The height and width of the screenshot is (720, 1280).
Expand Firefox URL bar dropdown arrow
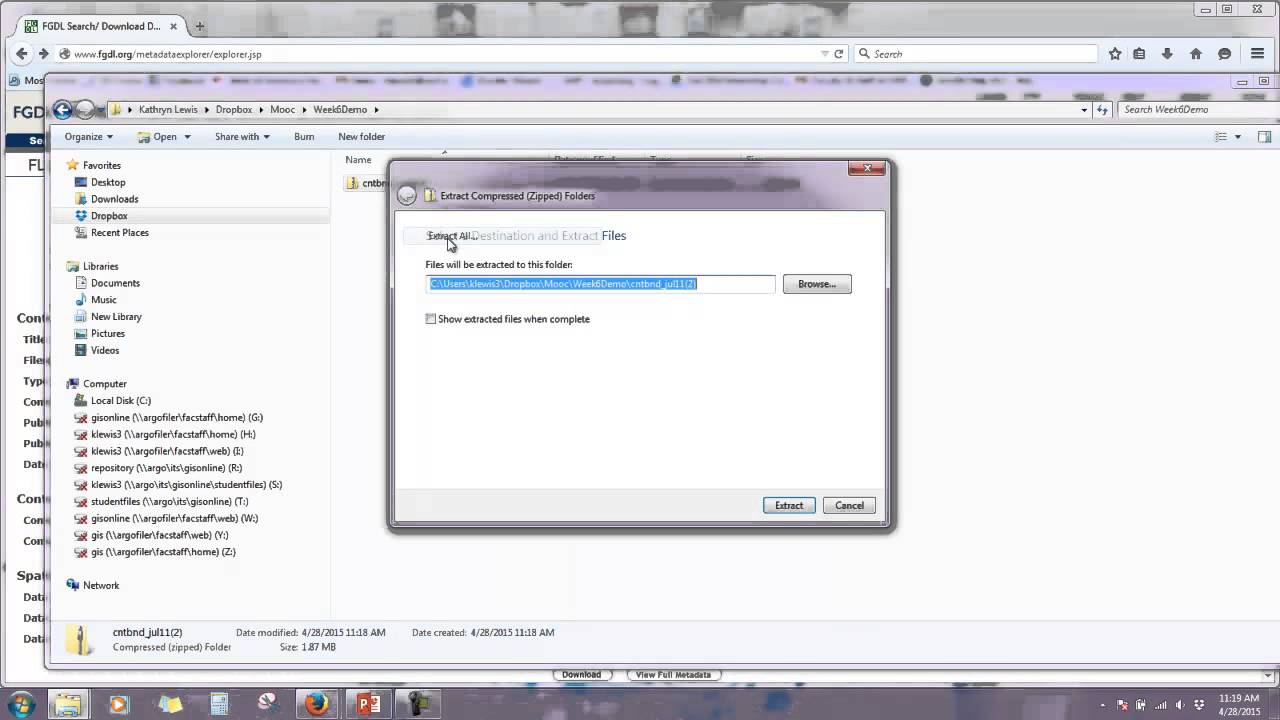pos(825,54)
